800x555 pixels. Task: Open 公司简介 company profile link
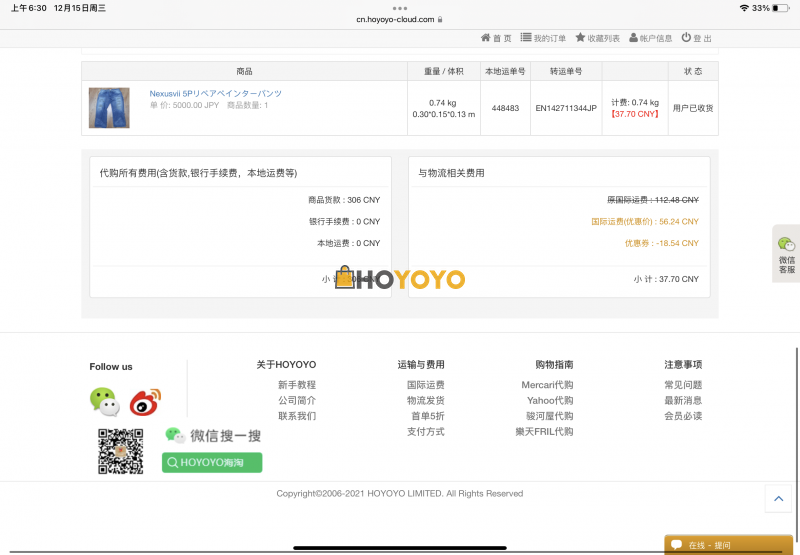coord(297,400)
